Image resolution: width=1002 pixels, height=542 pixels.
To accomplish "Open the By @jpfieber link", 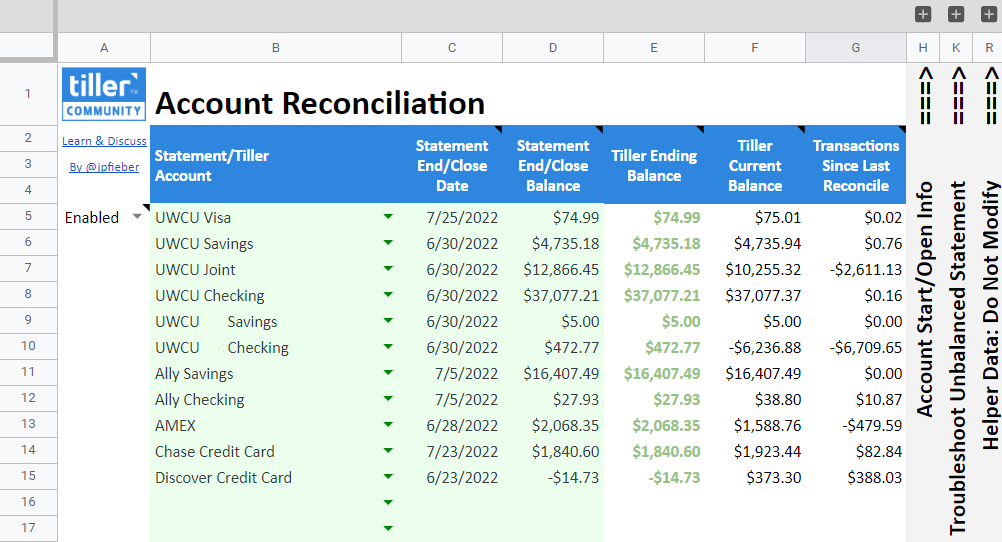I will (x=104, y=167).
